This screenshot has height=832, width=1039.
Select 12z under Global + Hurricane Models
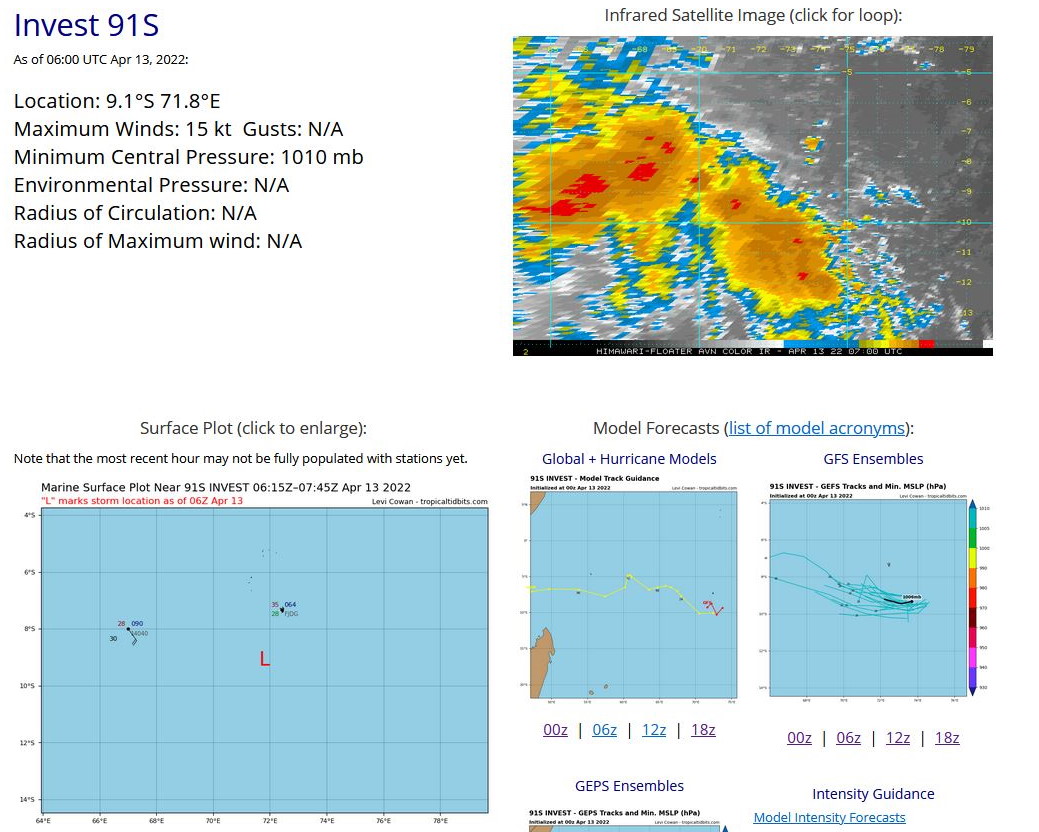pos(654,730)
